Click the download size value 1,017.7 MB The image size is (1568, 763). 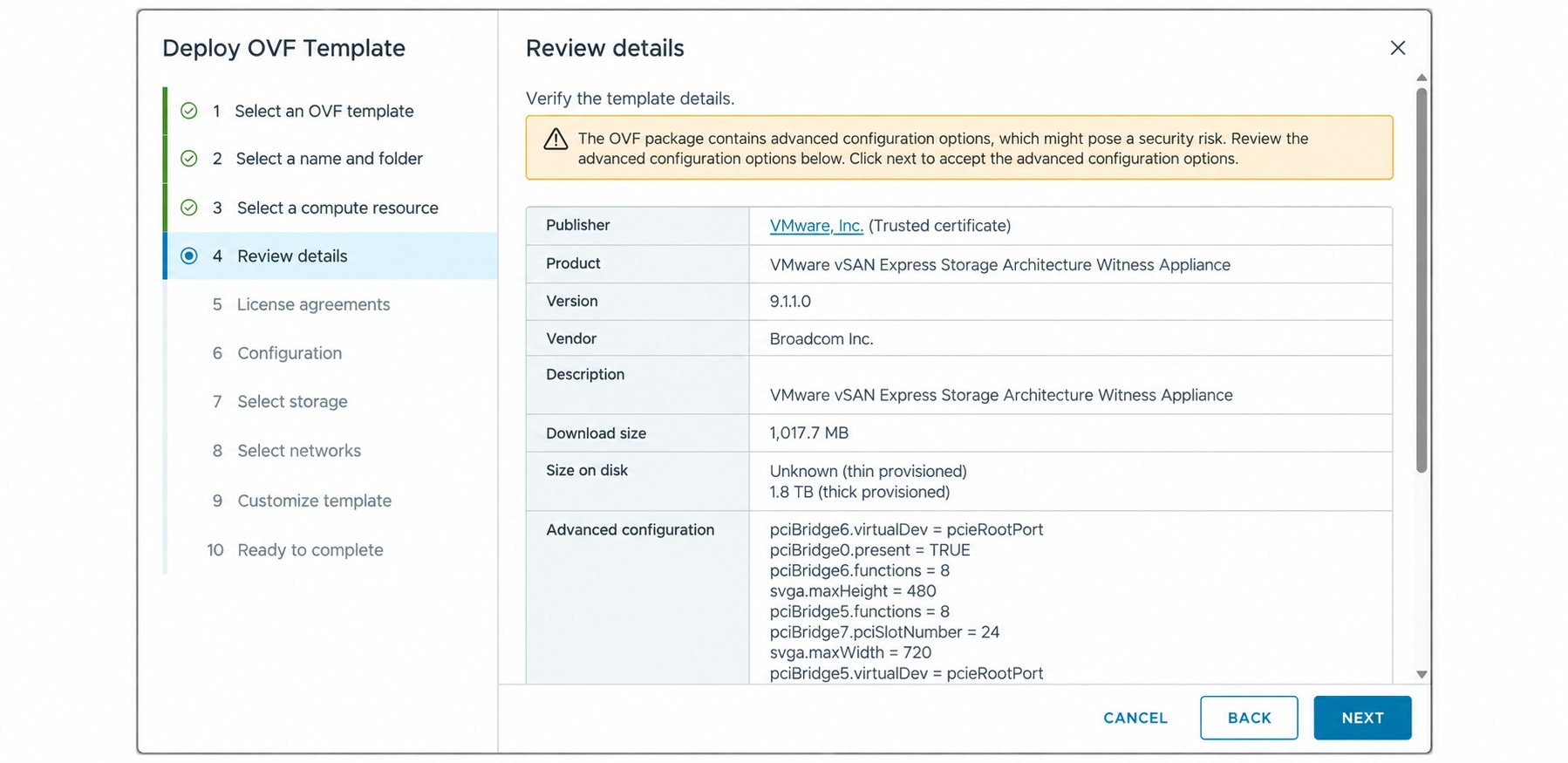[808, 433]
